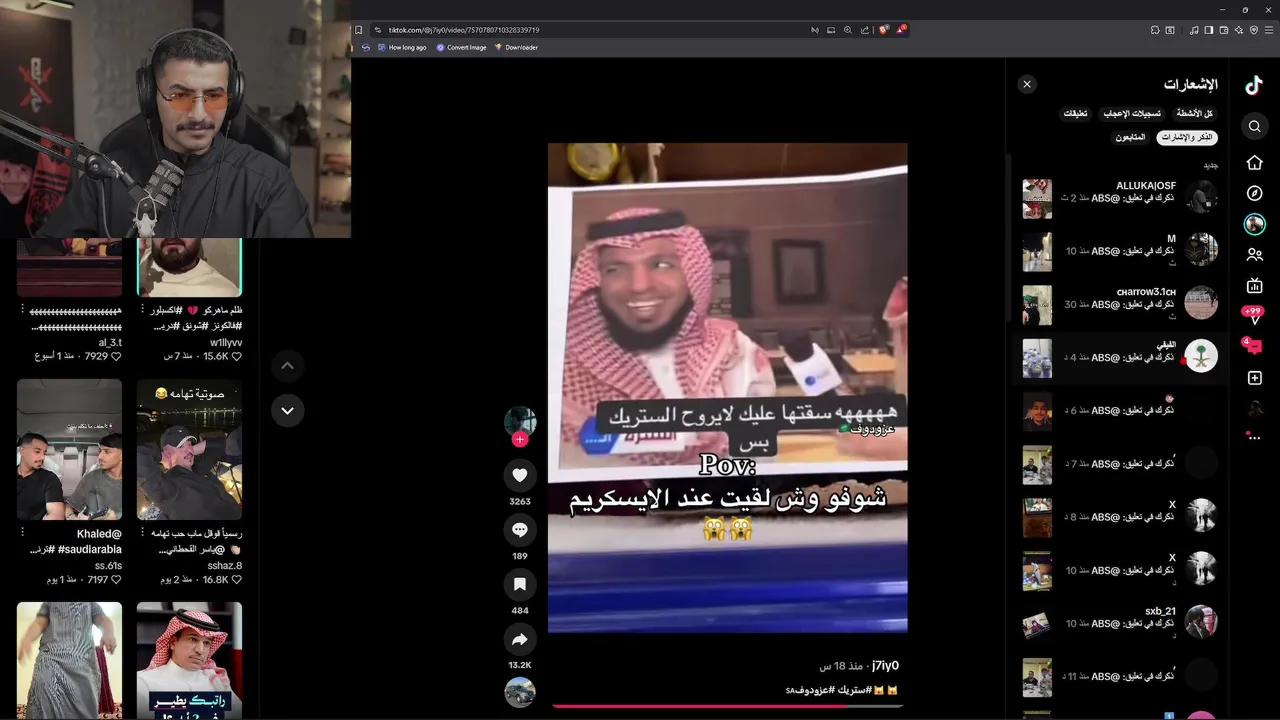Toggle the browser sidebar panel icon
This screenshot has height=720, width=1280.
click(1209, 30)
